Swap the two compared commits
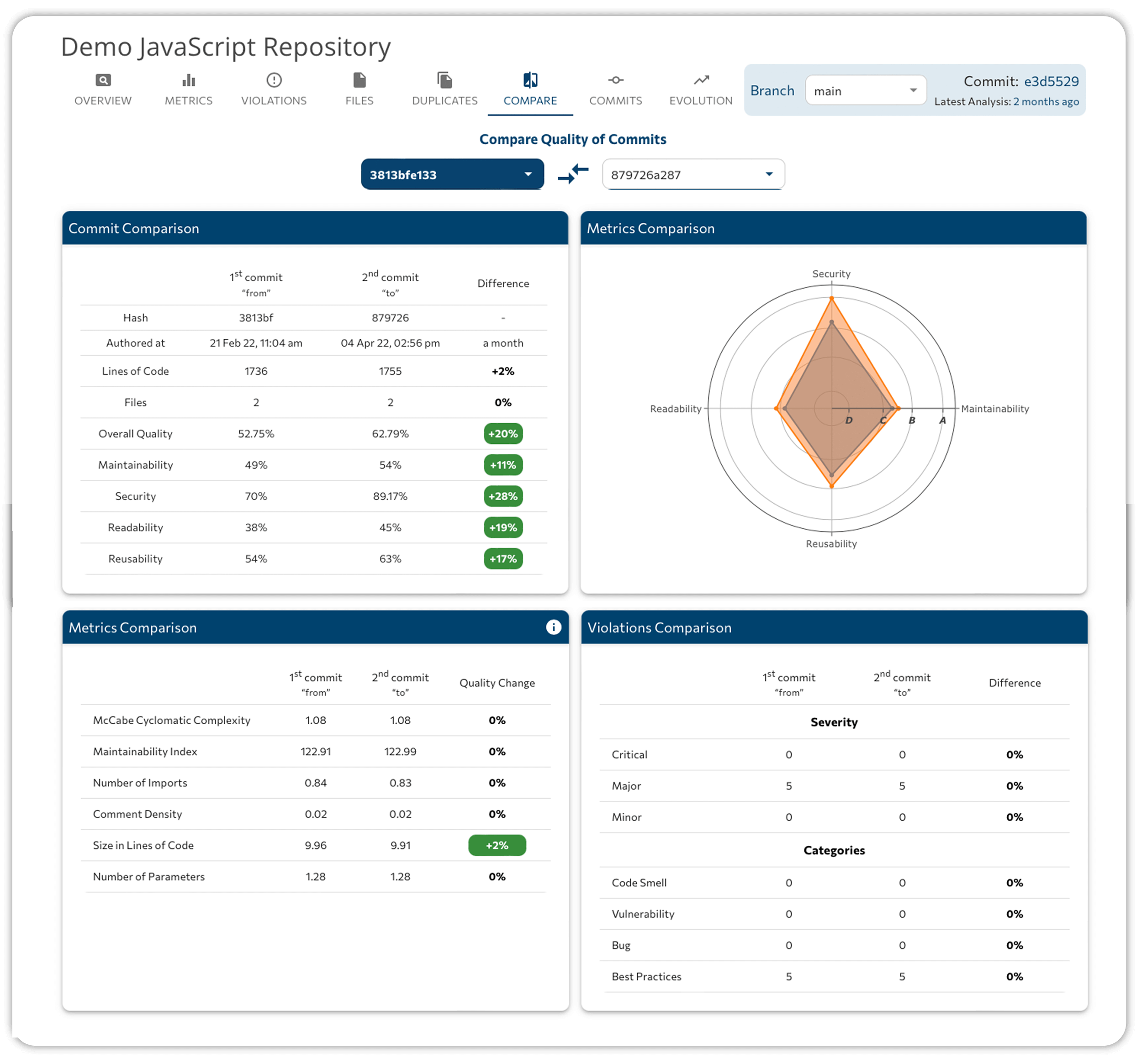1142x1064 pixels. coord(573,174)
